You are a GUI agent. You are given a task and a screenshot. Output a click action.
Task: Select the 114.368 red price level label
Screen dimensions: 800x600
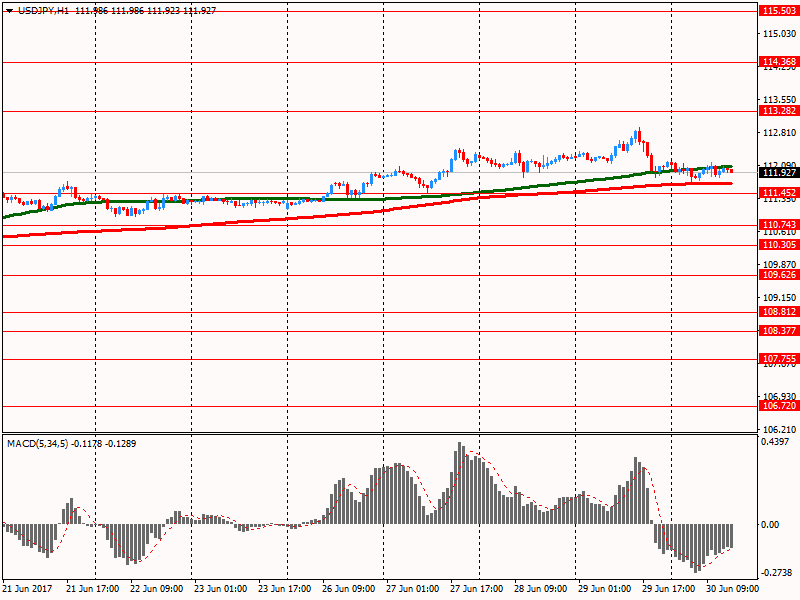[779, 62]
